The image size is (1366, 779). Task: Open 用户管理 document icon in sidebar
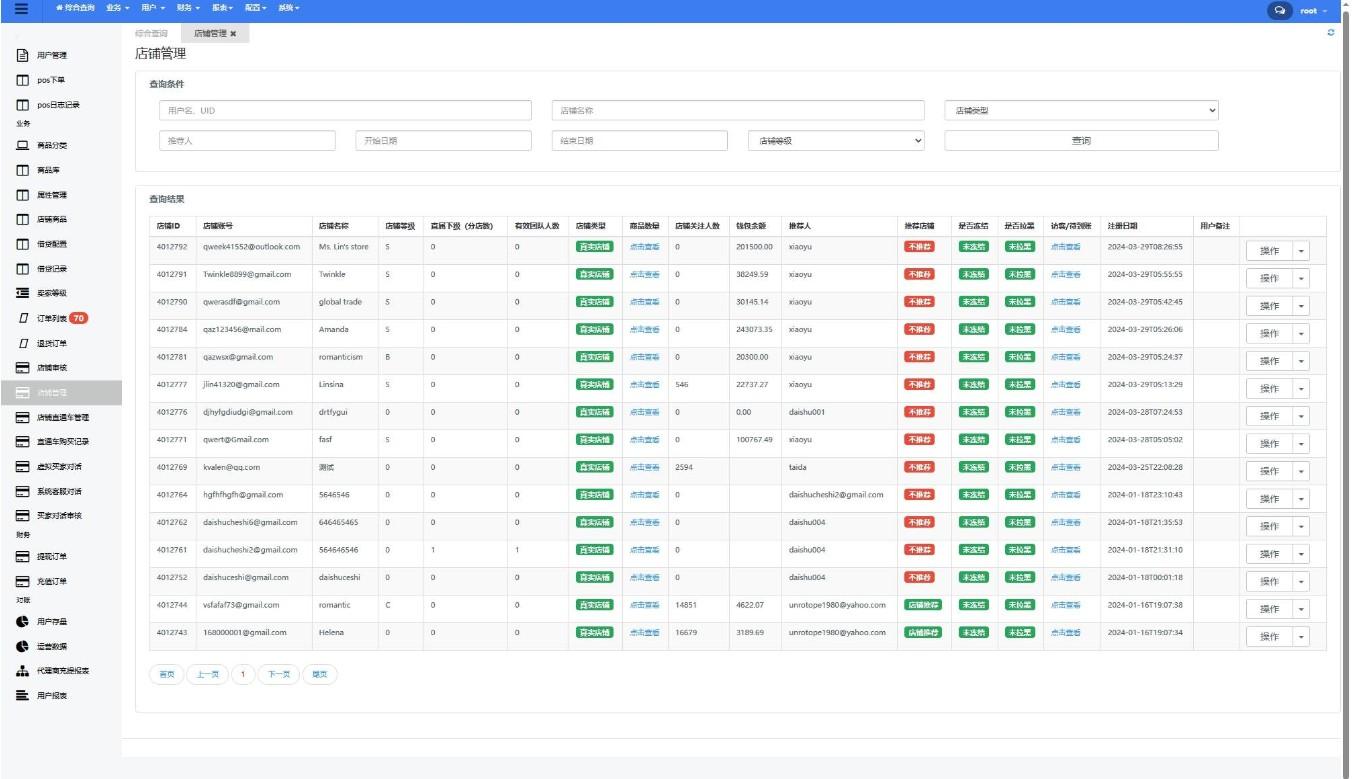coord(22,56)
